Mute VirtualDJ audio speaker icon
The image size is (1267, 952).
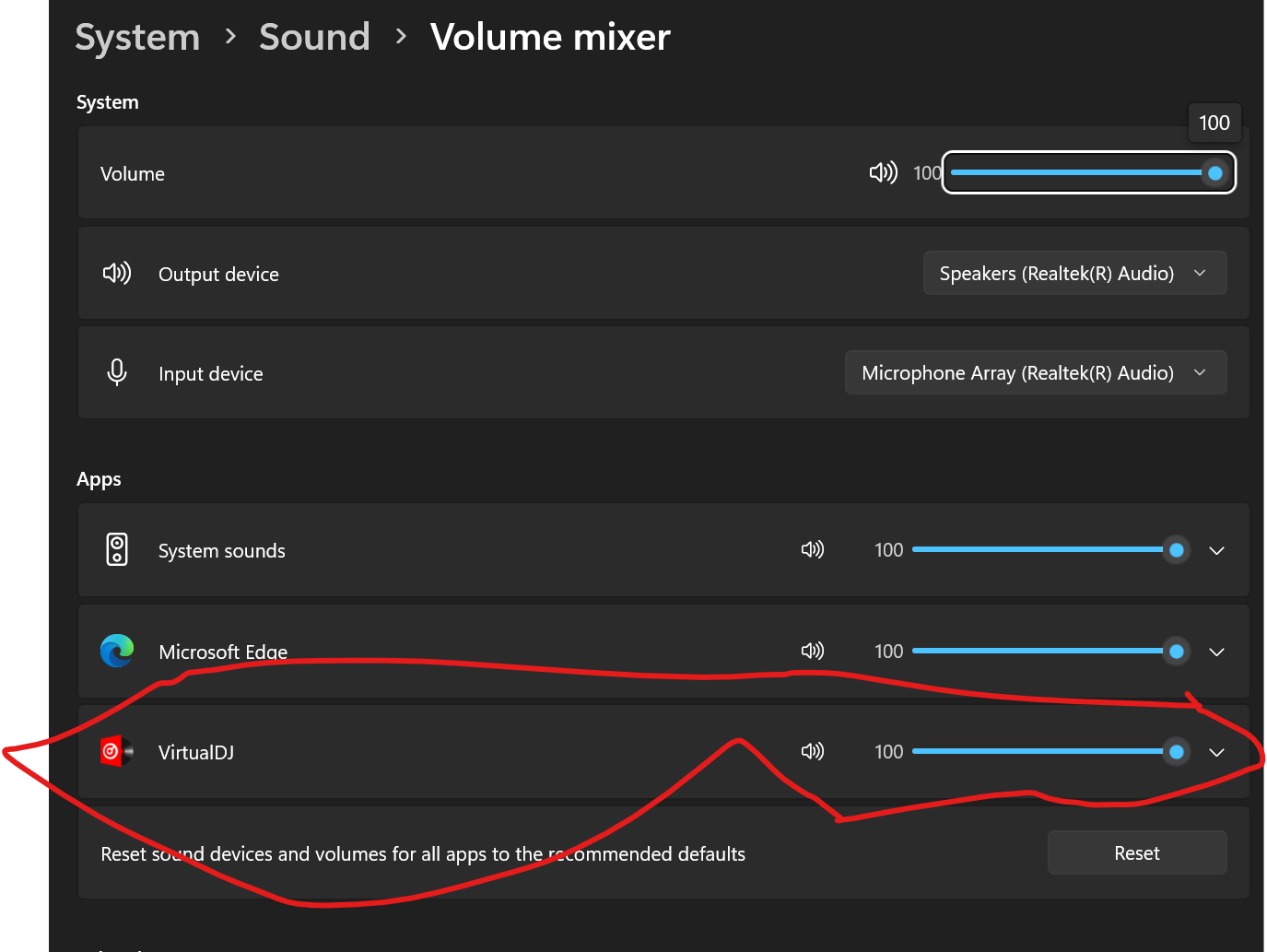point(812,751)
